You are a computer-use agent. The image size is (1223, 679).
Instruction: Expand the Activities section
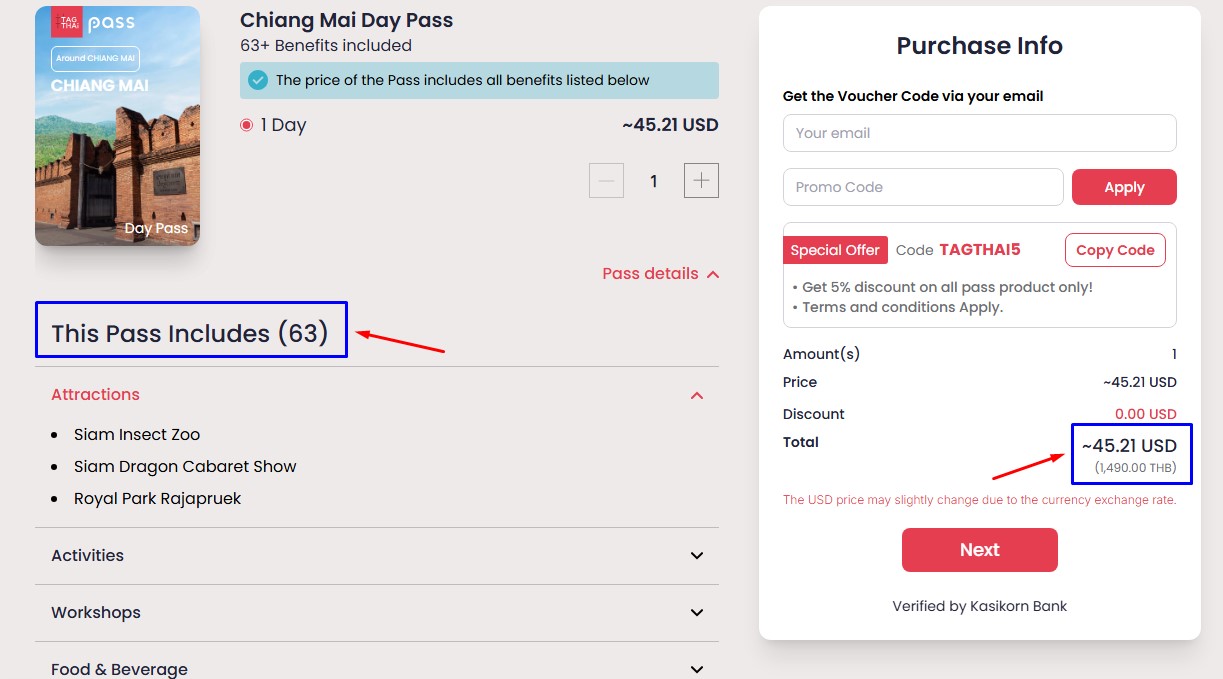tap(377, 556)
